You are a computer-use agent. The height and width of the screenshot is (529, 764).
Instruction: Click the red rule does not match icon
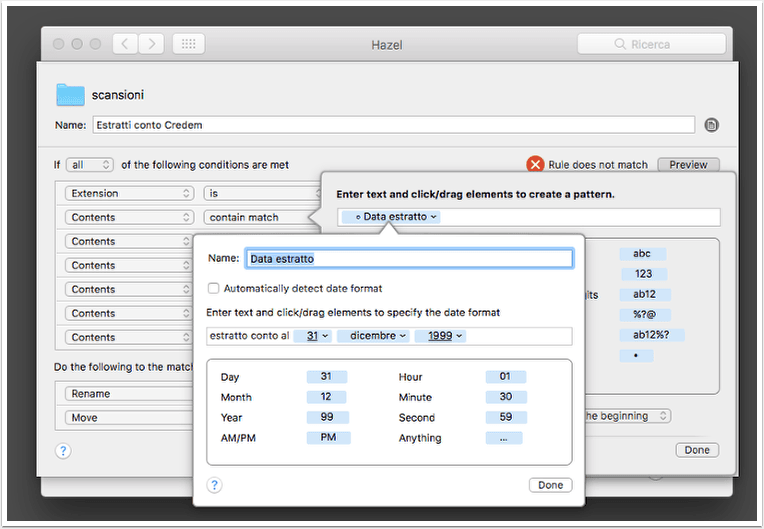click(535, 165)
